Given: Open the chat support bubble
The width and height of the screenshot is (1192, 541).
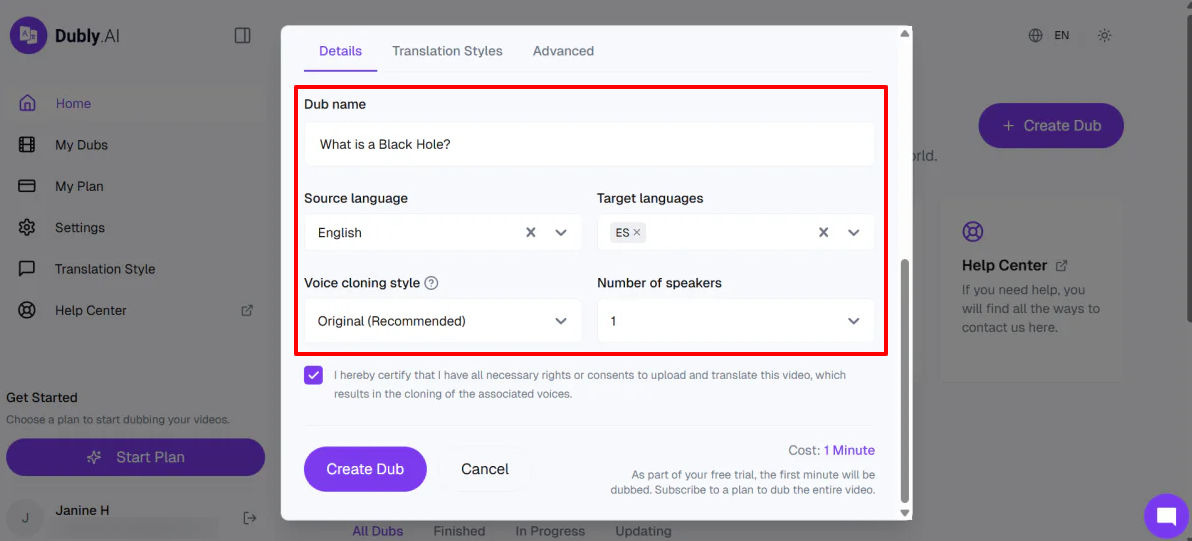Looking at the screenshot, I should (1166, 516).
